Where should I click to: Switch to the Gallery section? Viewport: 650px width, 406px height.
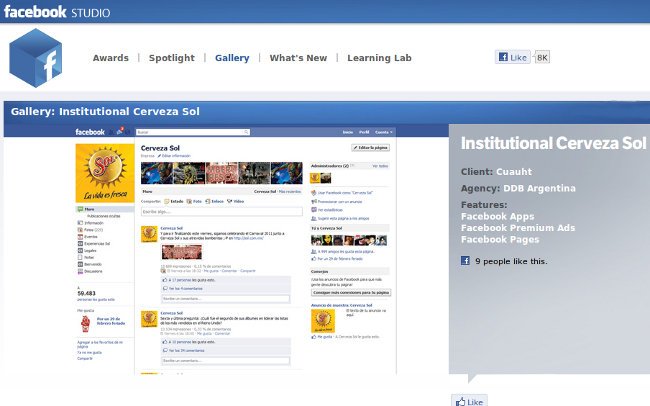click(x=232, y=58)
